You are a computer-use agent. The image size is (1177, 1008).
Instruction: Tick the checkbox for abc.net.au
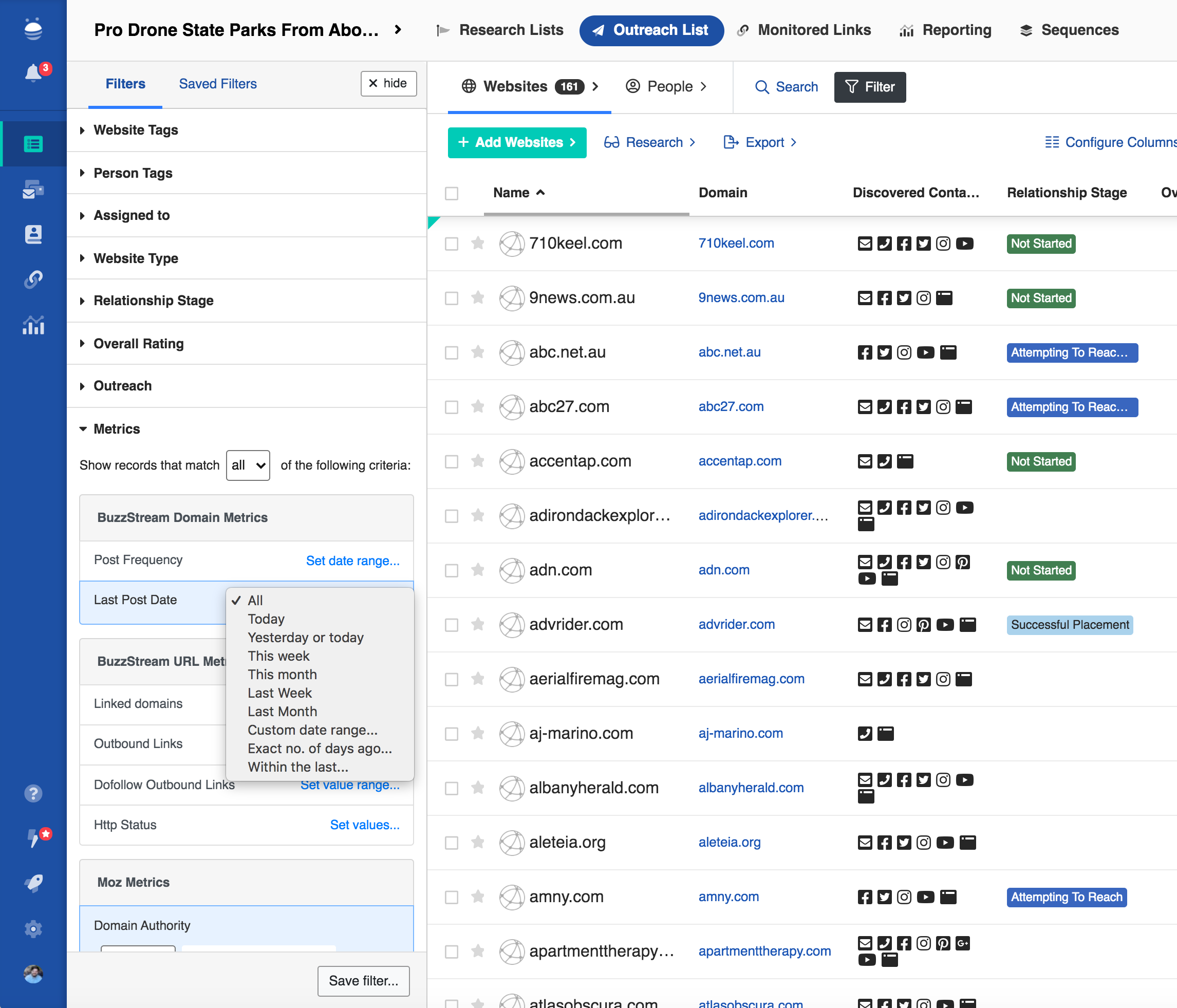pyautogui.click(x=452, y=352)
